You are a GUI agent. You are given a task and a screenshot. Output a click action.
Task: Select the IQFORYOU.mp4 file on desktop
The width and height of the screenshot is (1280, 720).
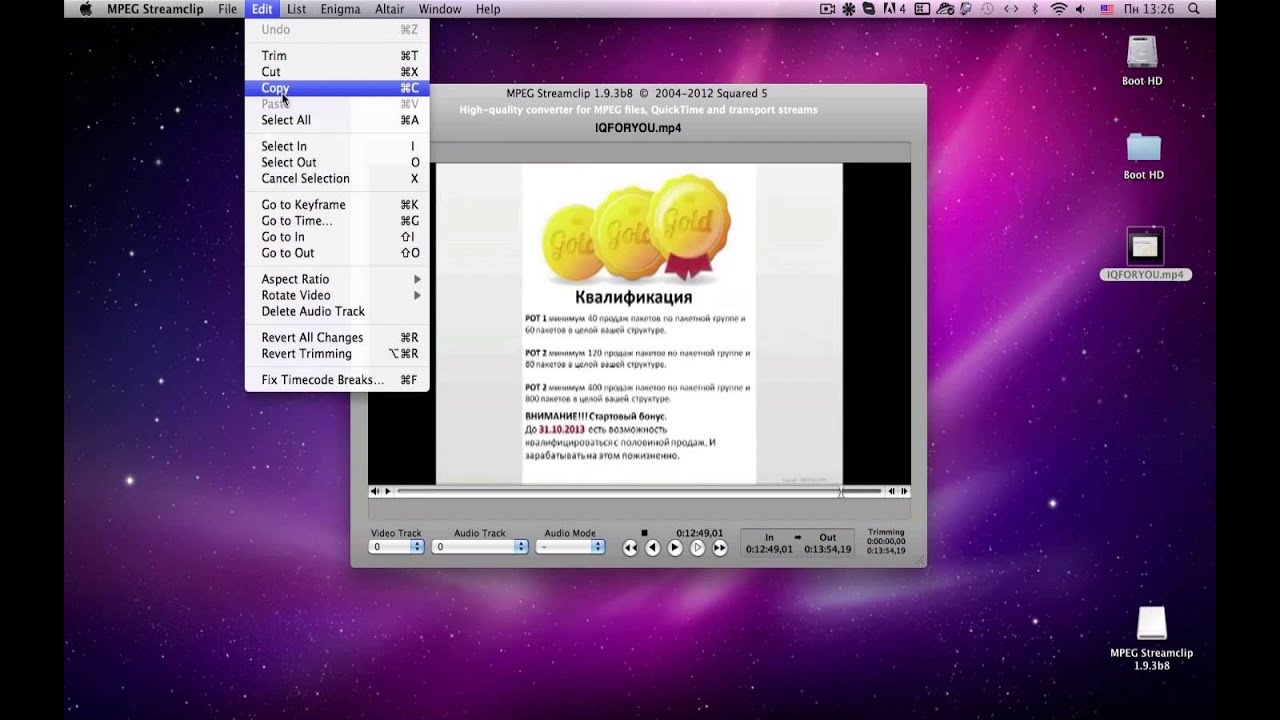point(1145,246)
